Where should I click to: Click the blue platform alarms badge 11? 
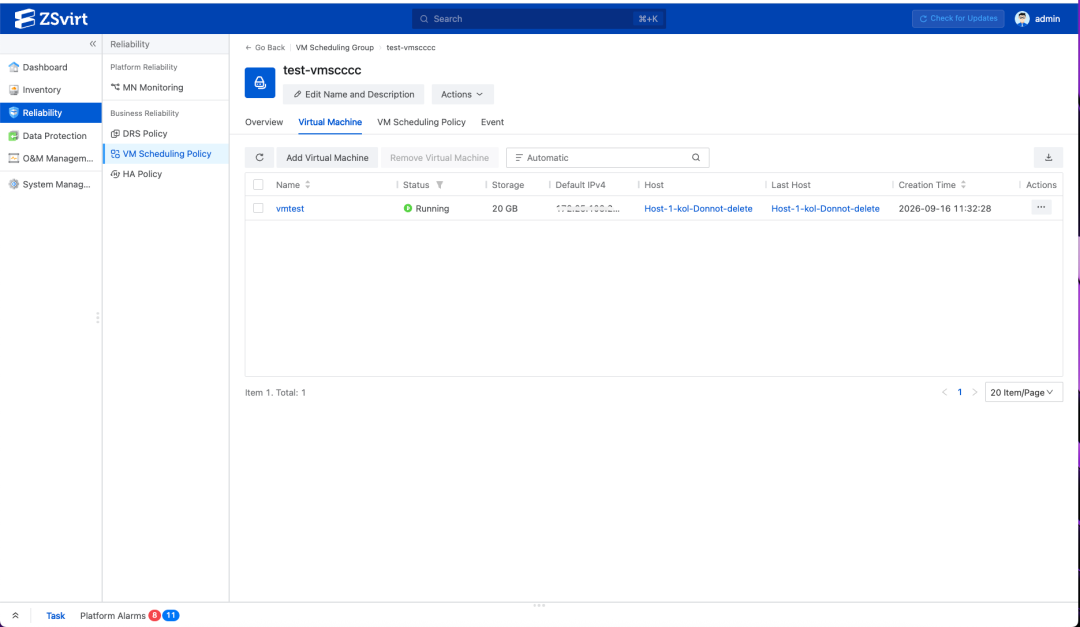(171, 615)
